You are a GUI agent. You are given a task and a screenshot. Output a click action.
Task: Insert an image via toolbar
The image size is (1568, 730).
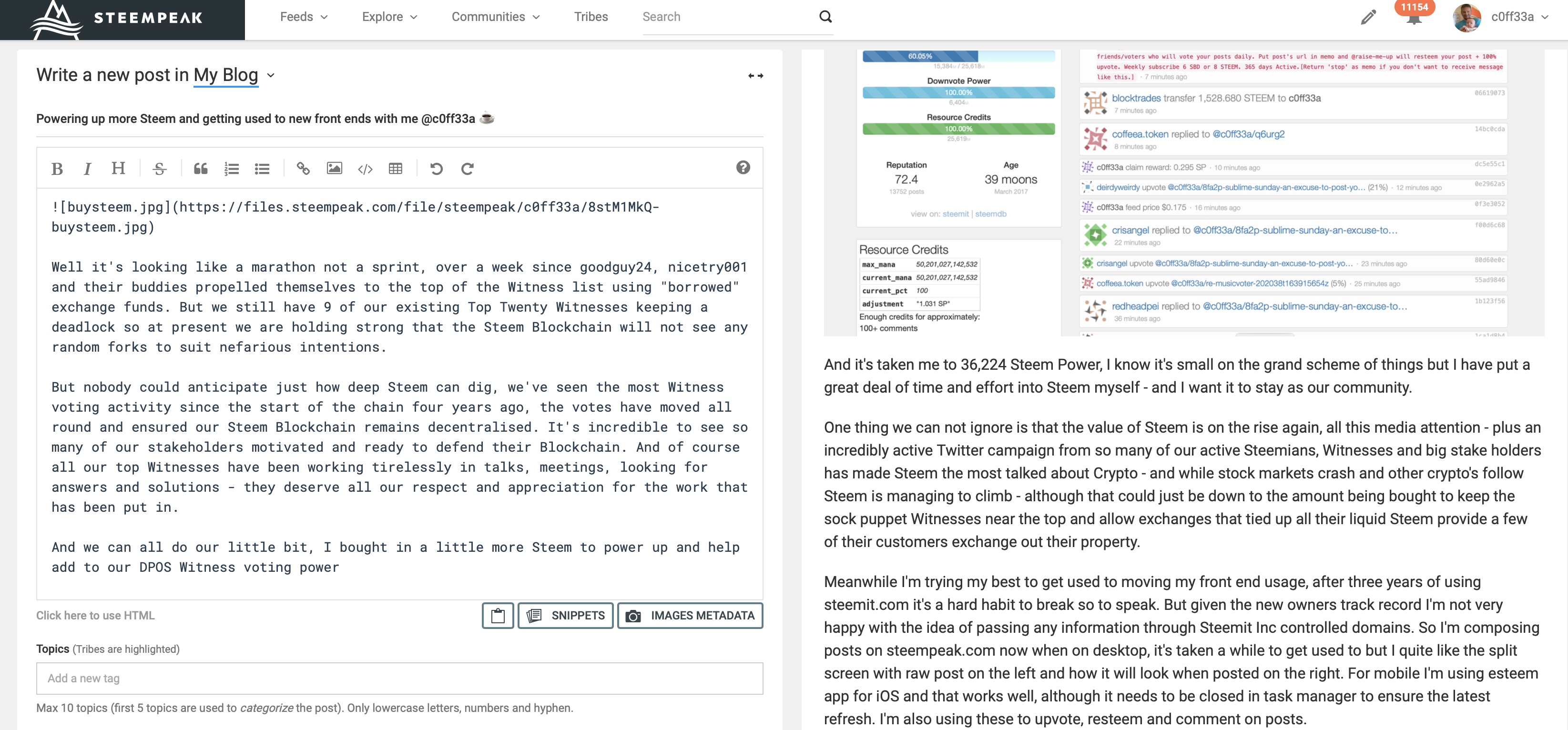334,169
